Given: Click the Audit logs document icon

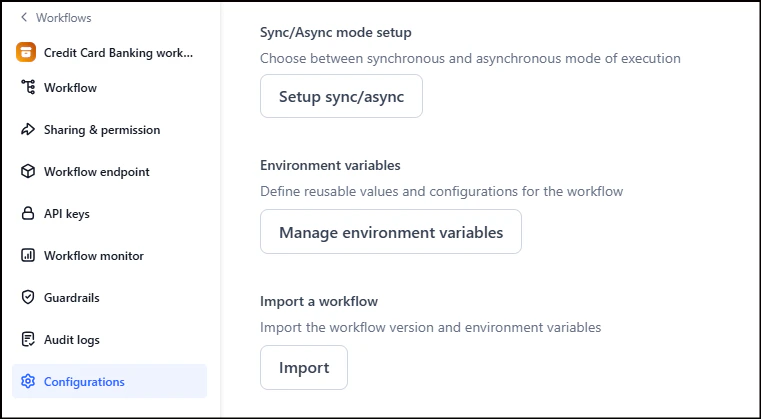Looking at the screenshot, I should pyautogui.click(x=28, y=339).
